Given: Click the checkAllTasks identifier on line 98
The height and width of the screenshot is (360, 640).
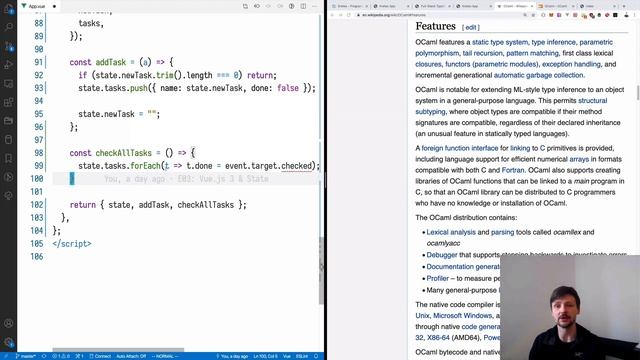Looking at the screenshot, I should coord(124,153).
